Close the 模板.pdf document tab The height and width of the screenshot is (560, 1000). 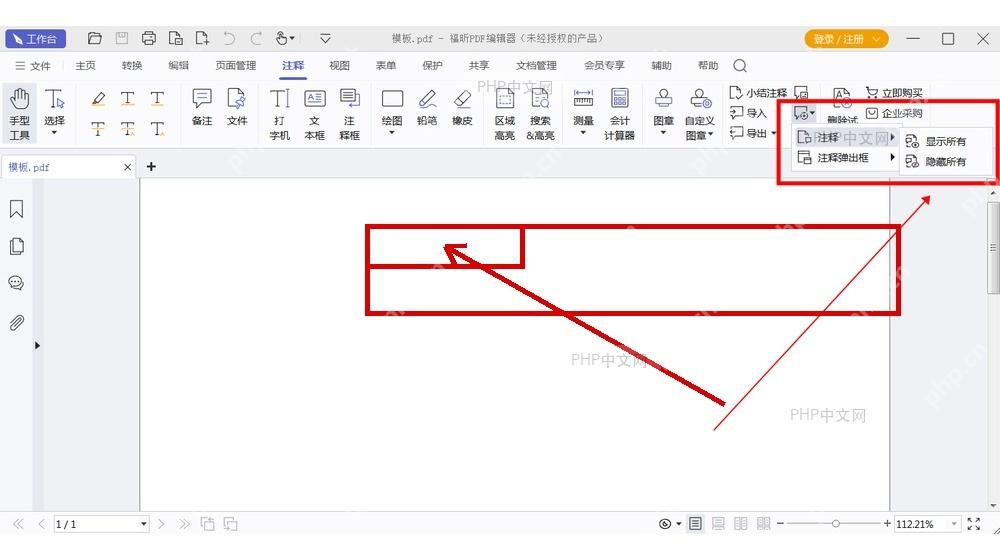tap(128, 167)
